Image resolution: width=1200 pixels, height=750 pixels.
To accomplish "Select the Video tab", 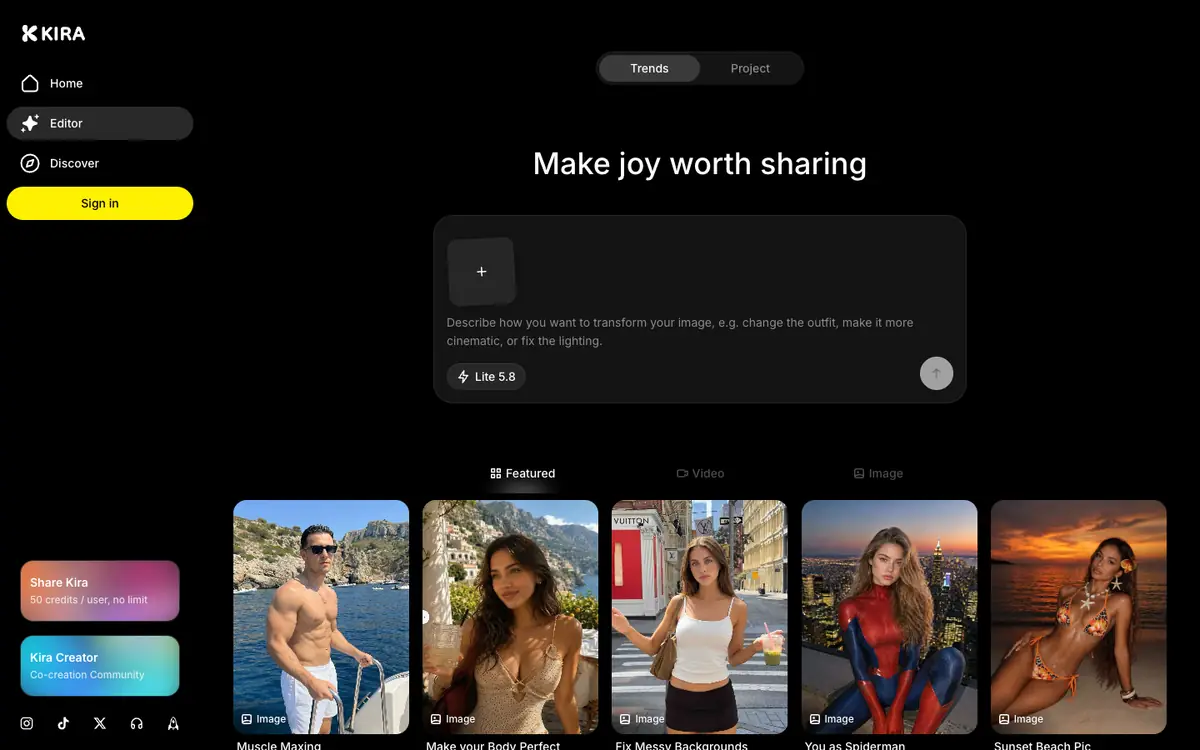I will pyautogui.click(x=700, y=473).
